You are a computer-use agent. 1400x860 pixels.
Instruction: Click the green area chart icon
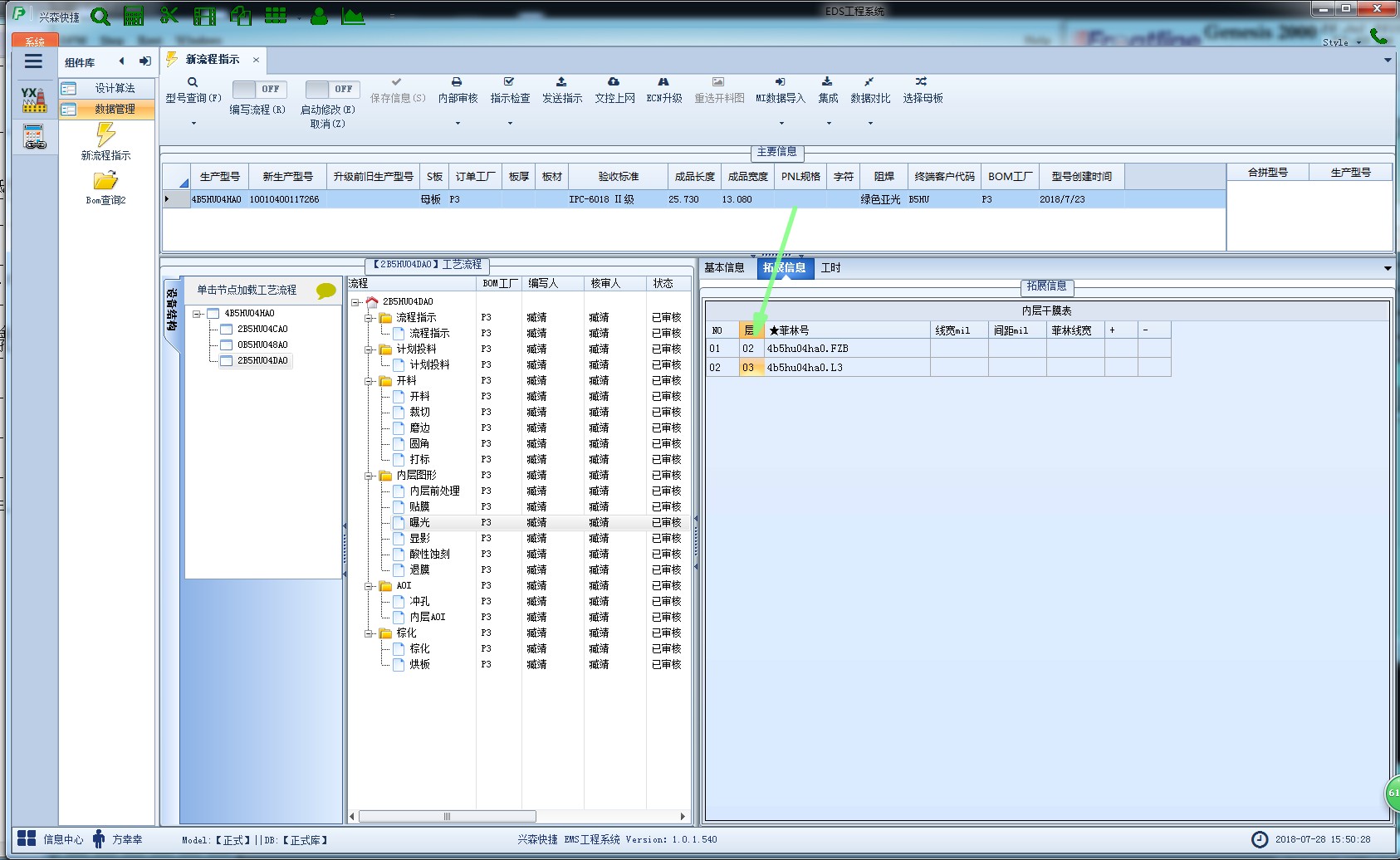[354, 16]
